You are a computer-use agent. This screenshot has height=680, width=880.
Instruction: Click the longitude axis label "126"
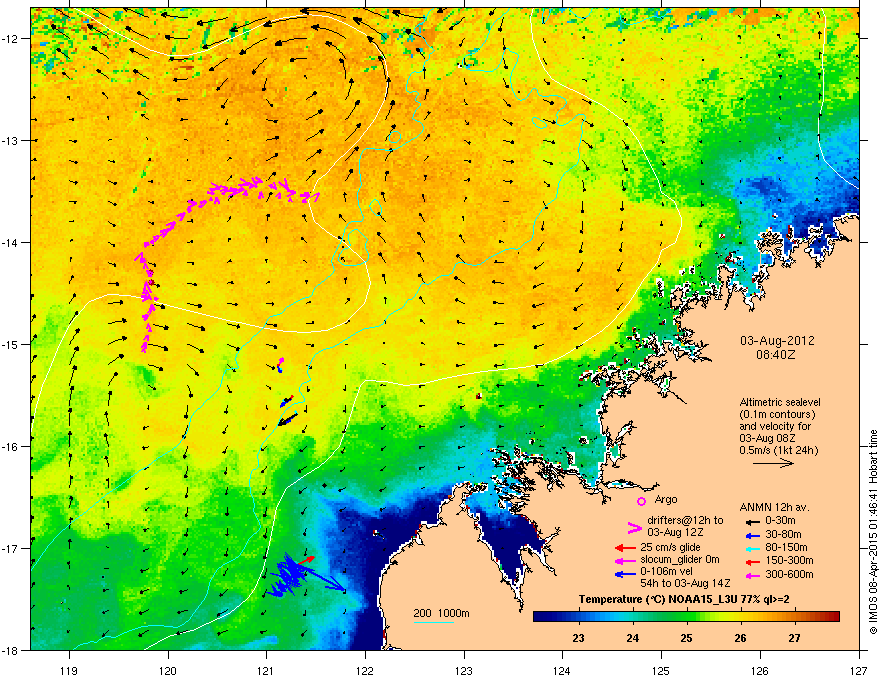point(760,670)
